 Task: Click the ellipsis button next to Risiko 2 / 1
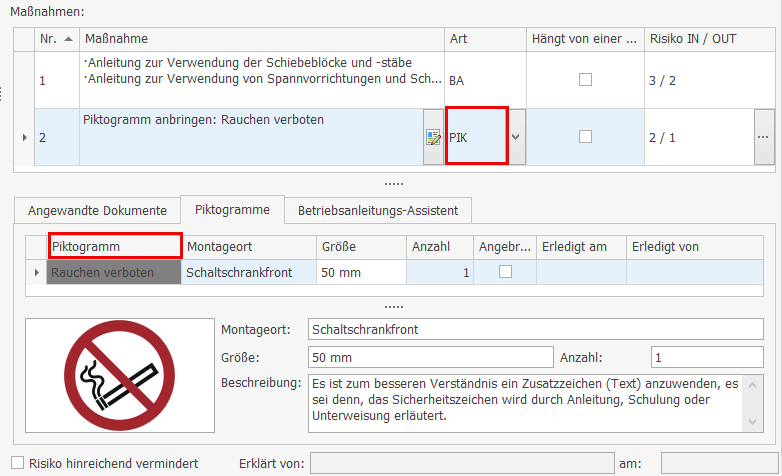pos(765,137)
